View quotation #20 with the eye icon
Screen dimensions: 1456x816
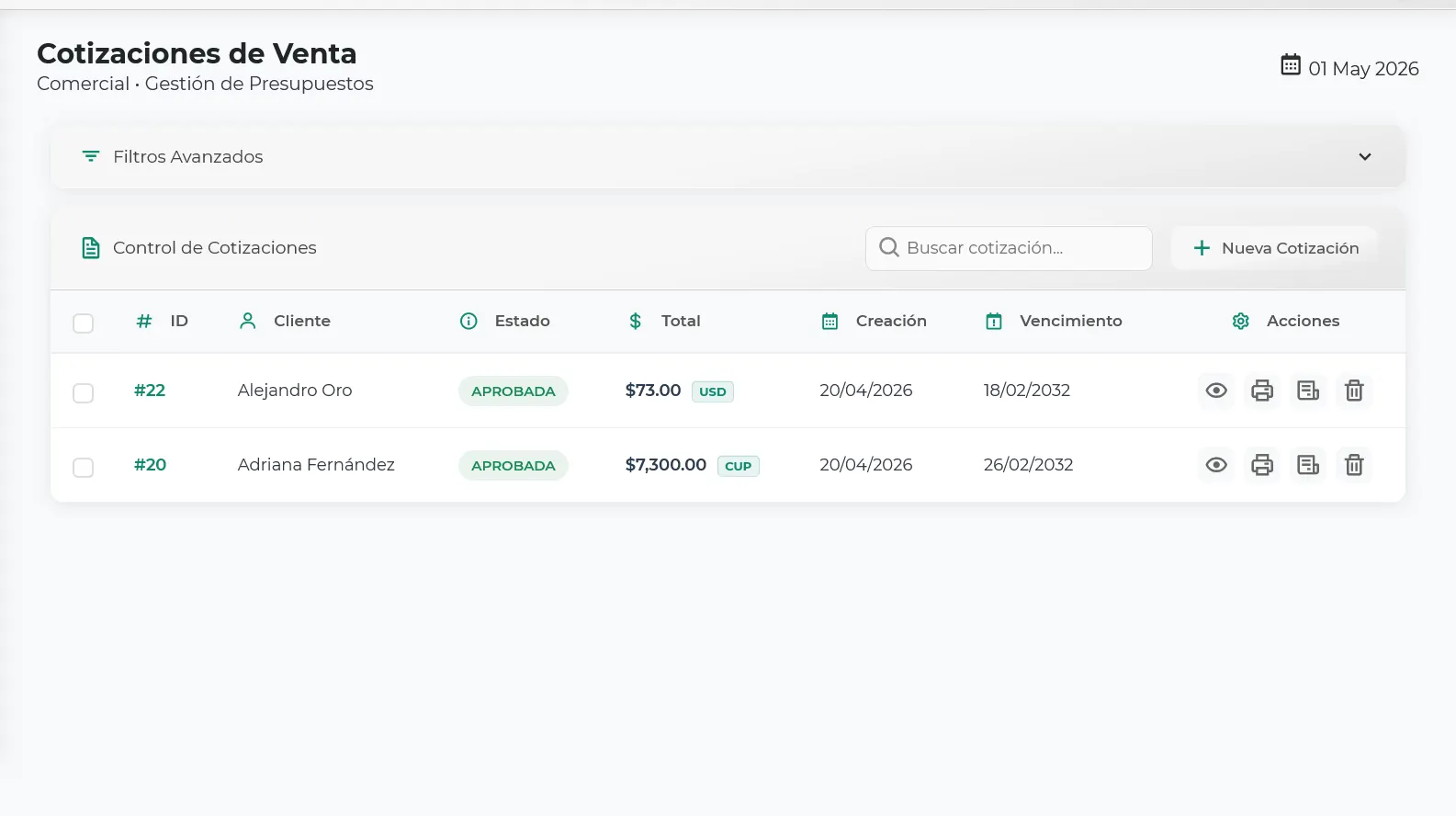pos(1216,465)
